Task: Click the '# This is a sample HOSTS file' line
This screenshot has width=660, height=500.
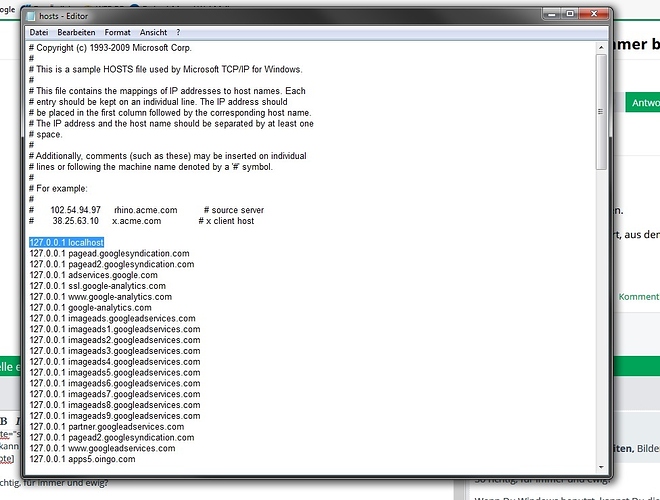Action: click(165, 69)
